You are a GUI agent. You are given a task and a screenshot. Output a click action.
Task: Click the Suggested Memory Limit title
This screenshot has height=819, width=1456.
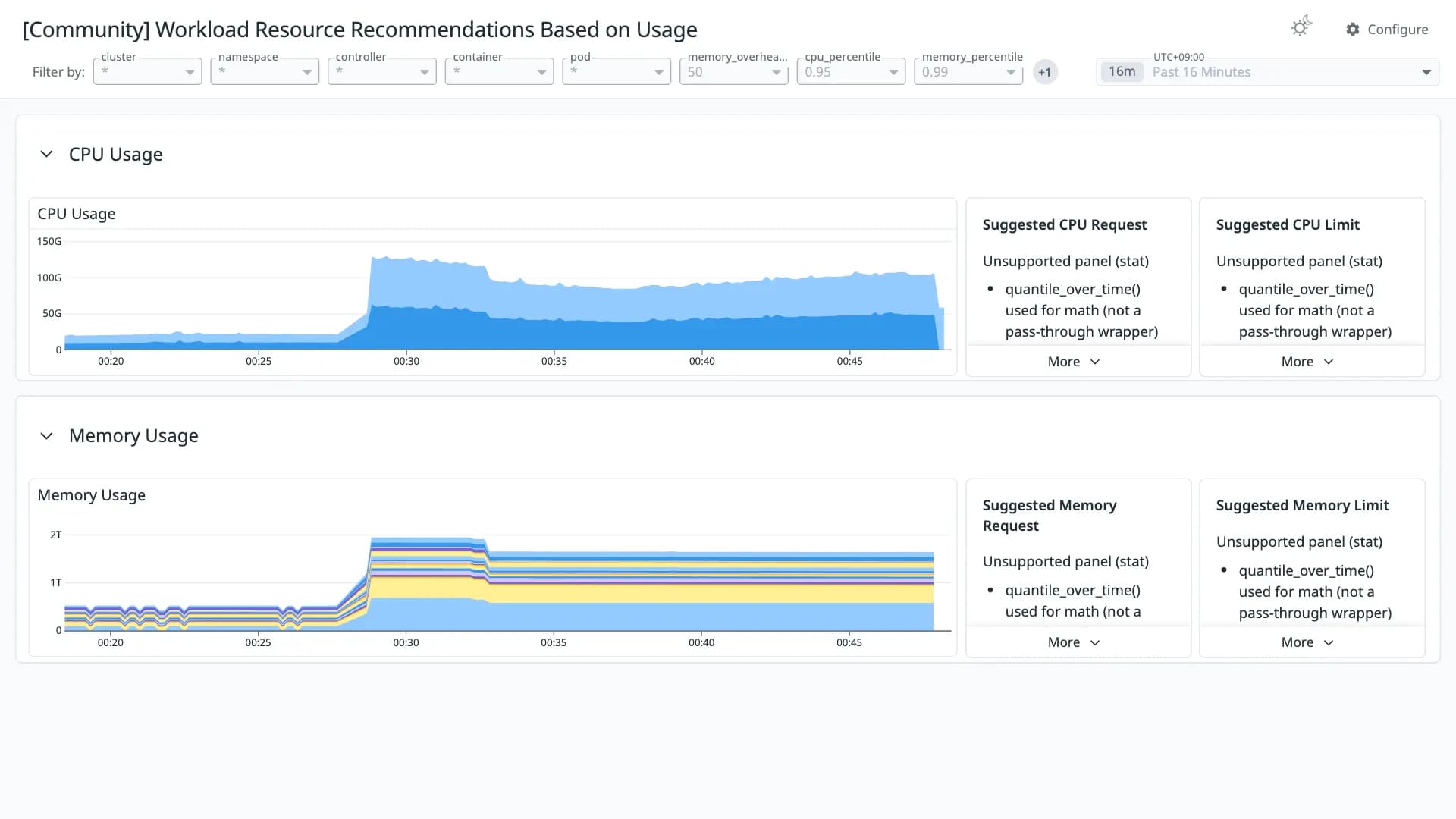pyautogui.click(x=1302, y=505)
